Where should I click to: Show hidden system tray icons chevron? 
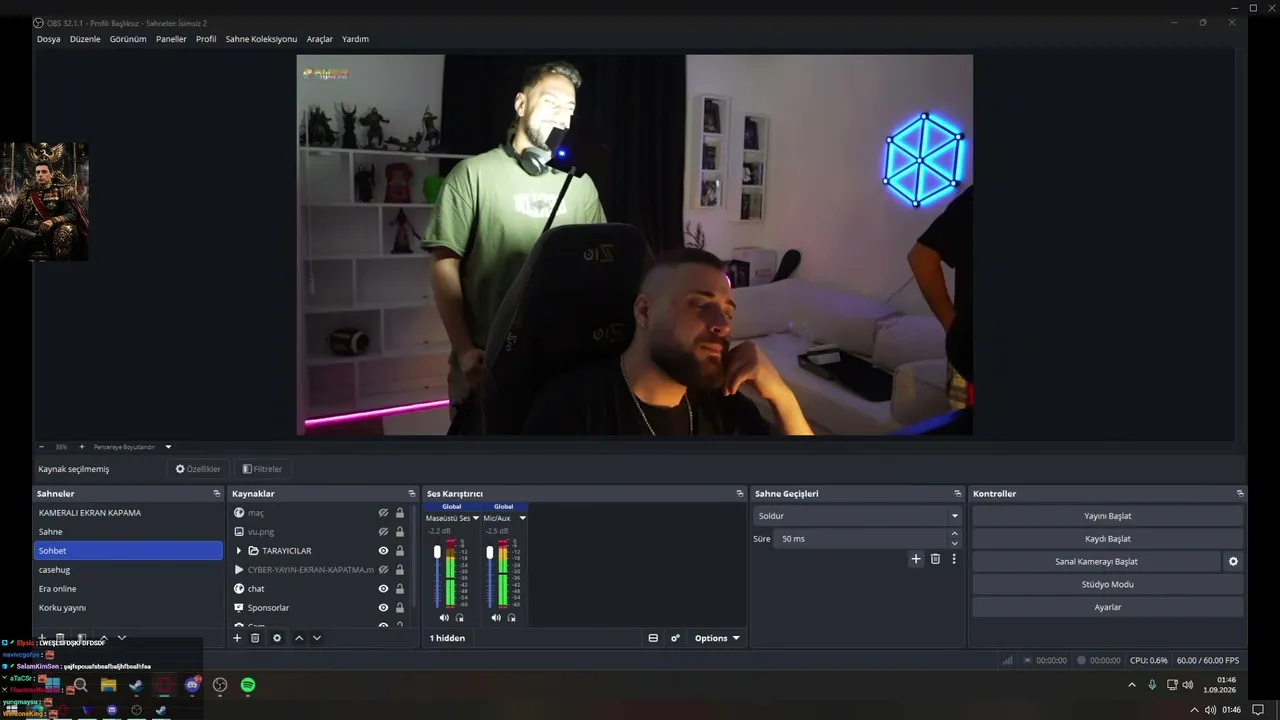(x=1131, y=685)
